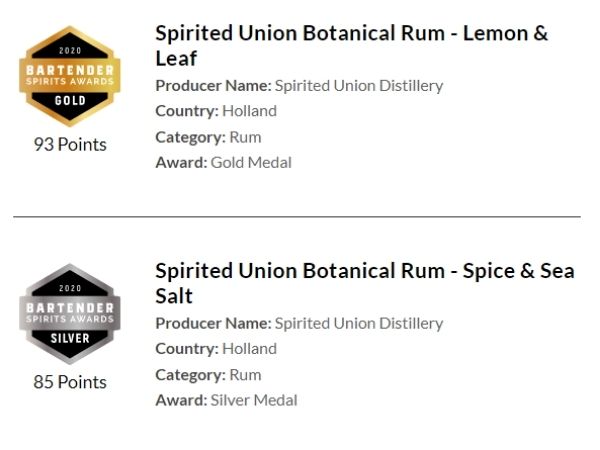Click the 2020 year on the gold badge
This screenshot has height=450, width=600.
coord(70,51)
